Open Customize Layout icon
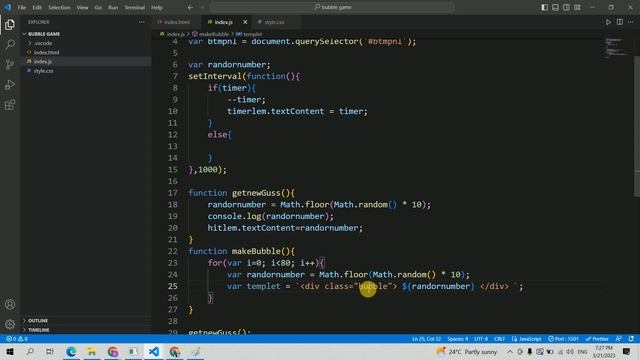The image size is (640, 360). coord(577,7)
